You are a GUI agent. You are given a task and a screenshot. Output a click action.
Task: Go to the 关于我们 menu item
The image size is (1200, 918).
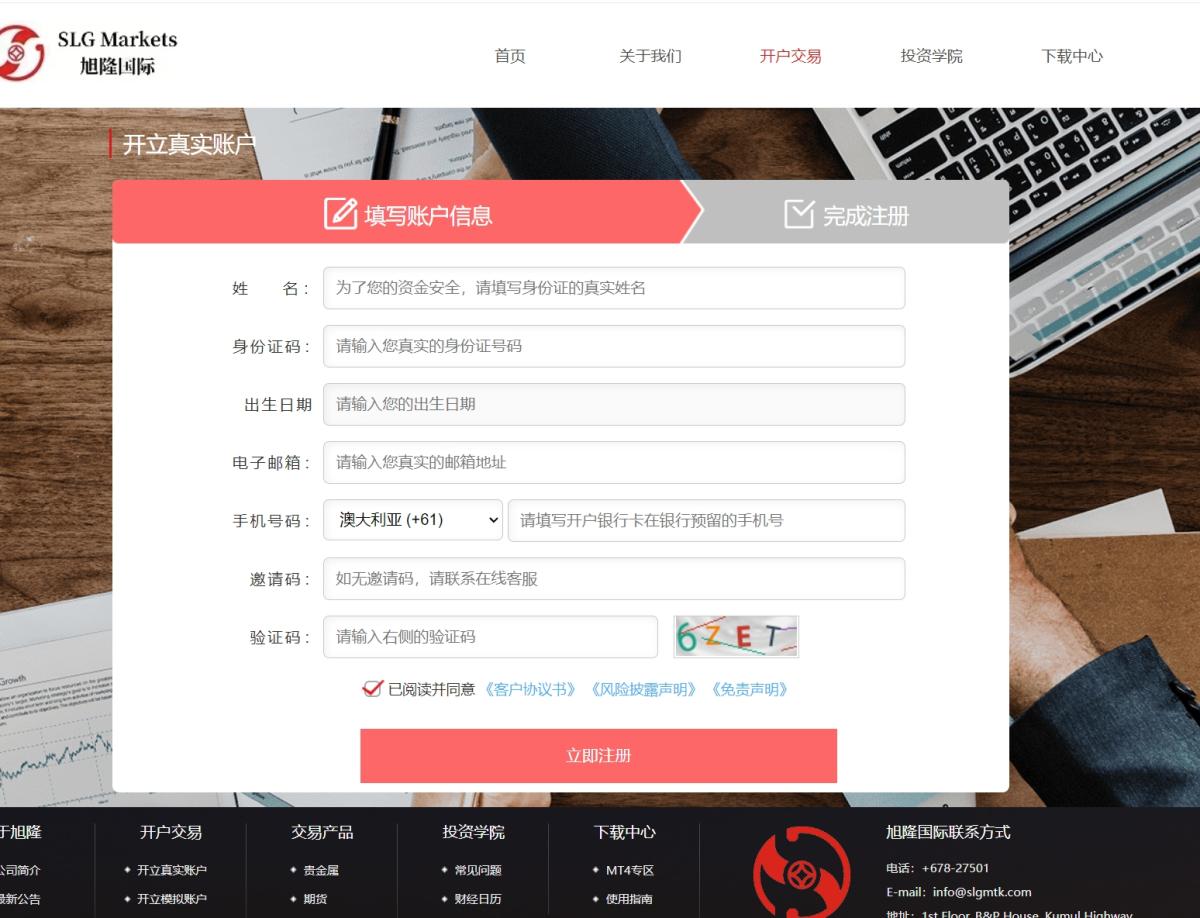click(x=650, y=56)
